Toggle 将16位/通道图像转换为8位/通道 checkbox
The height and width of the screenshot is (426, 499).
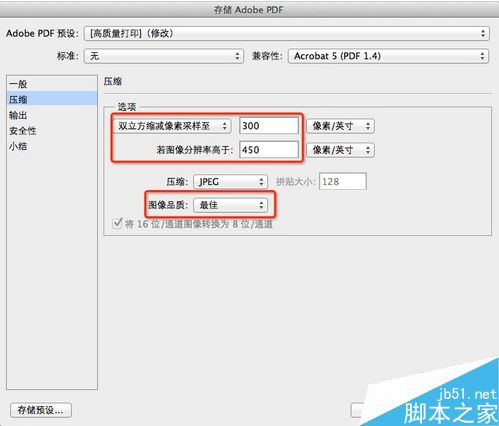click(117, 223)
